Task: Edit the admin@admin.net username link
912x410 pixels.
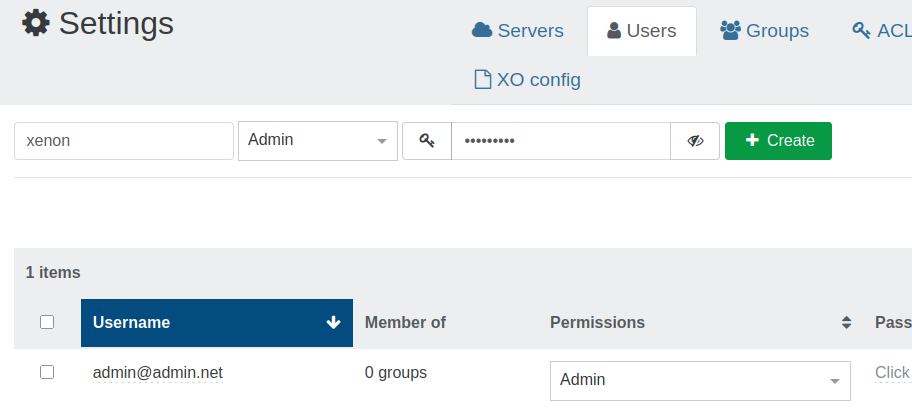Action: [x=157, y=373]
